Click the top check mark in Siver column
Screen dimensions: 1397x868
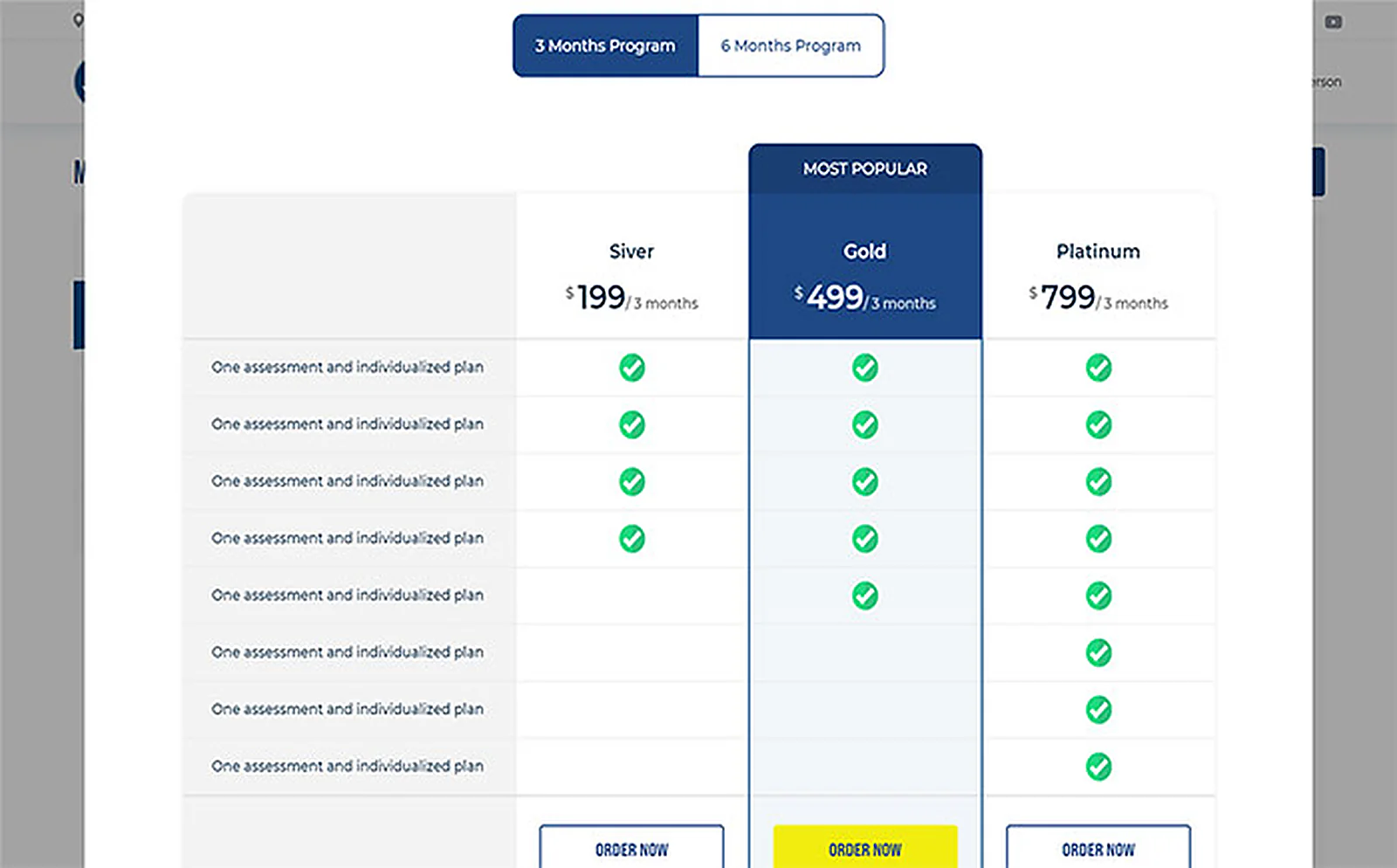[x=632, y=368]
